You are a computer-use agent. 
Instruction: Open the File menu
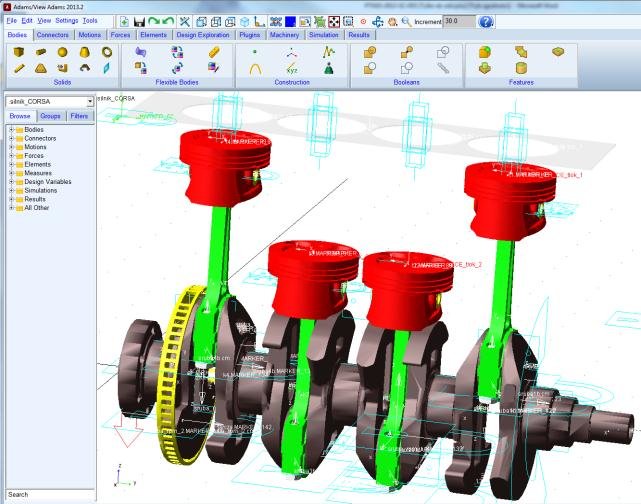(x=11, y=20)
